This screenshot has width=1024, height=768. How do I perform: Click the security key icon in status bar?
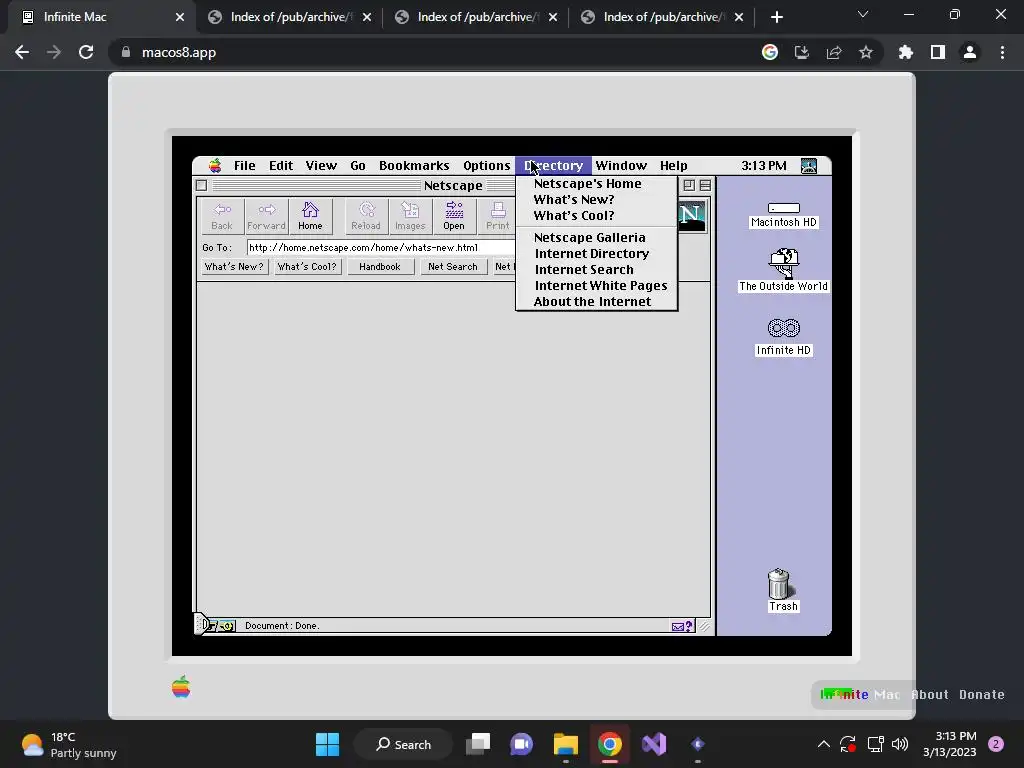pyautogui.click(x=221, y=626)
